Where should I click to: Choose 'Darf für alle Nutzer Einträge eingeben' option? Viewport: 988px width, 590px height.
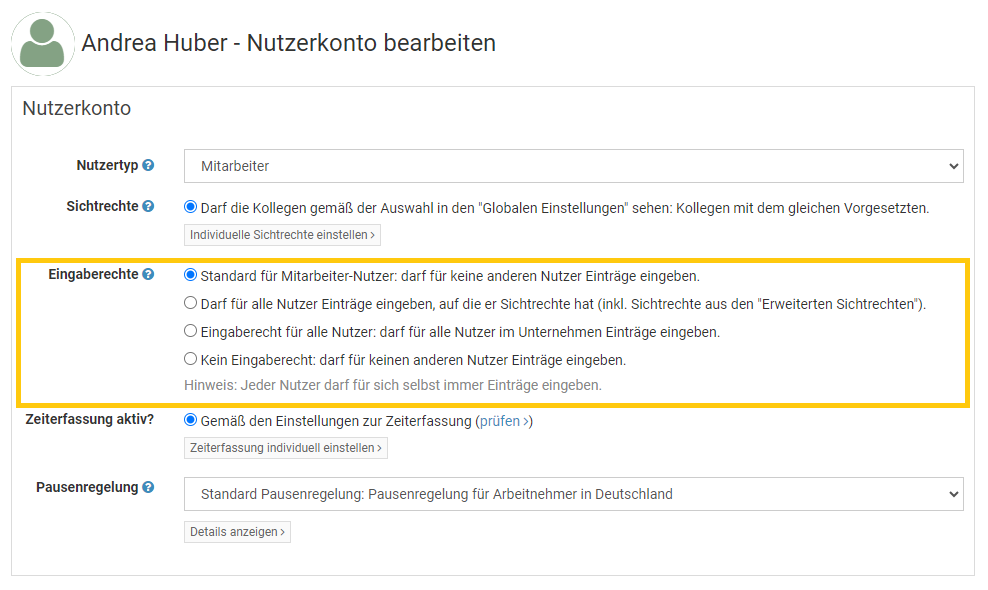coord(191,303)
